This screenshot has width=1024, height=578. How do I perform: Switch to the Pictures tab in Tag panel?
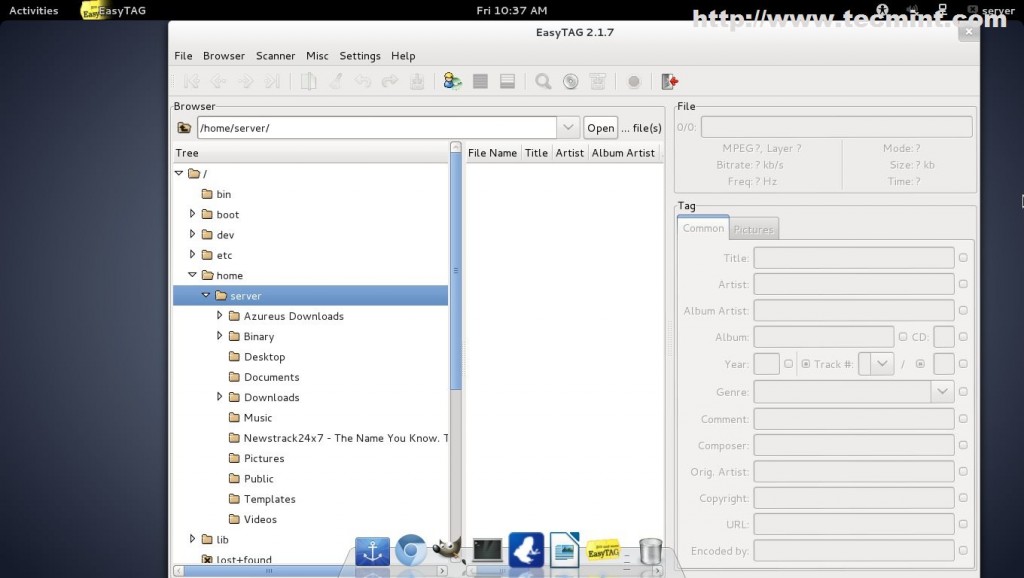point(753,229)
